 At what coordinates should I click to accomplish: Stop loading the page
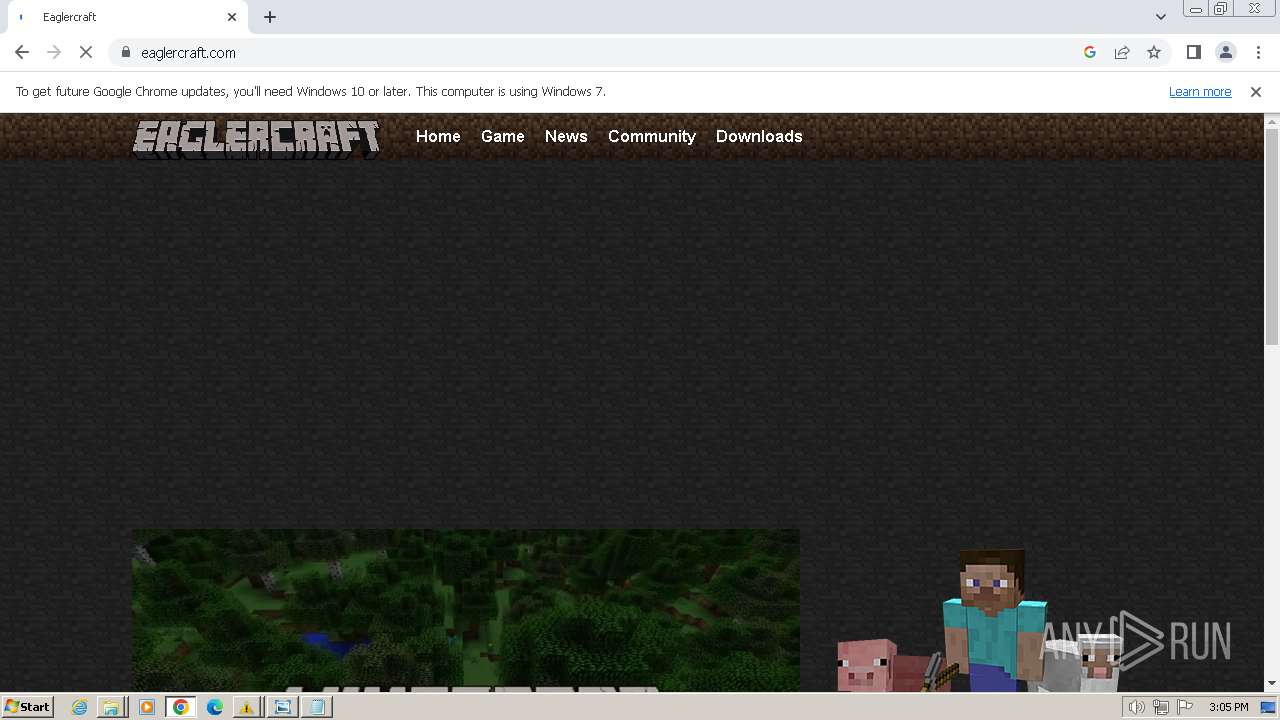point(86,52)
